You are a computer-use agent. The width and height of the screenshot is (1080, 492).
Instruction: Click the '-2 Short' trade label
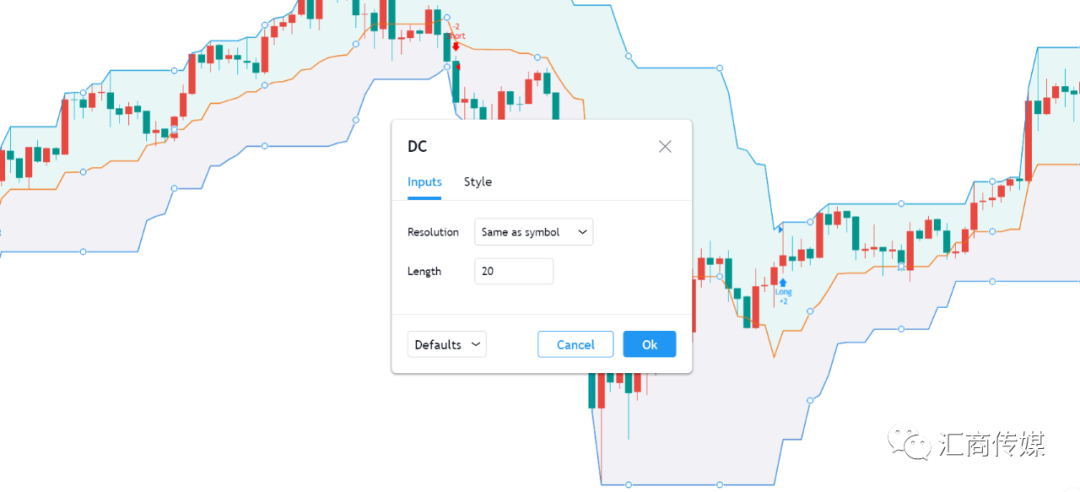[457, 32]
